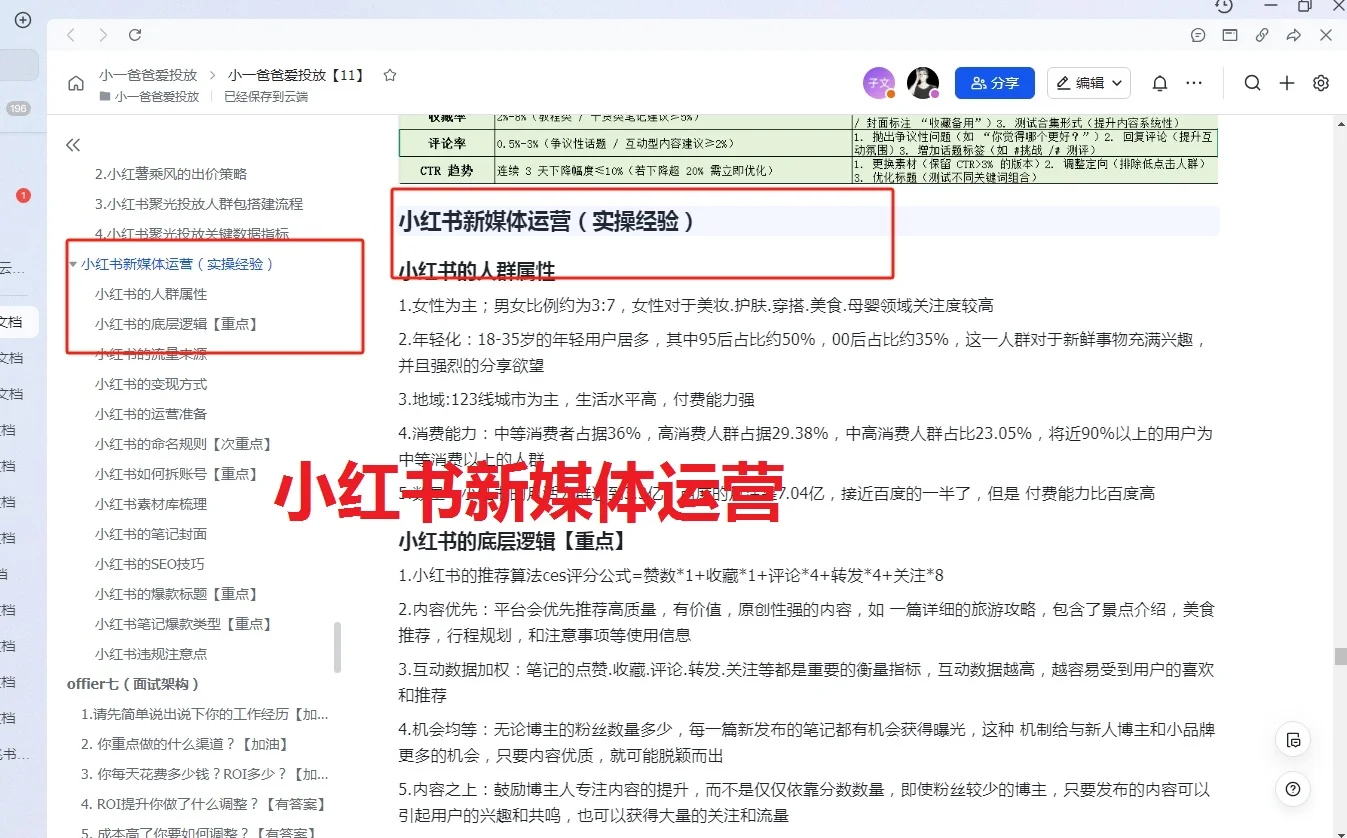
Task: Open the notifications bell
Action: point(1160,83)
